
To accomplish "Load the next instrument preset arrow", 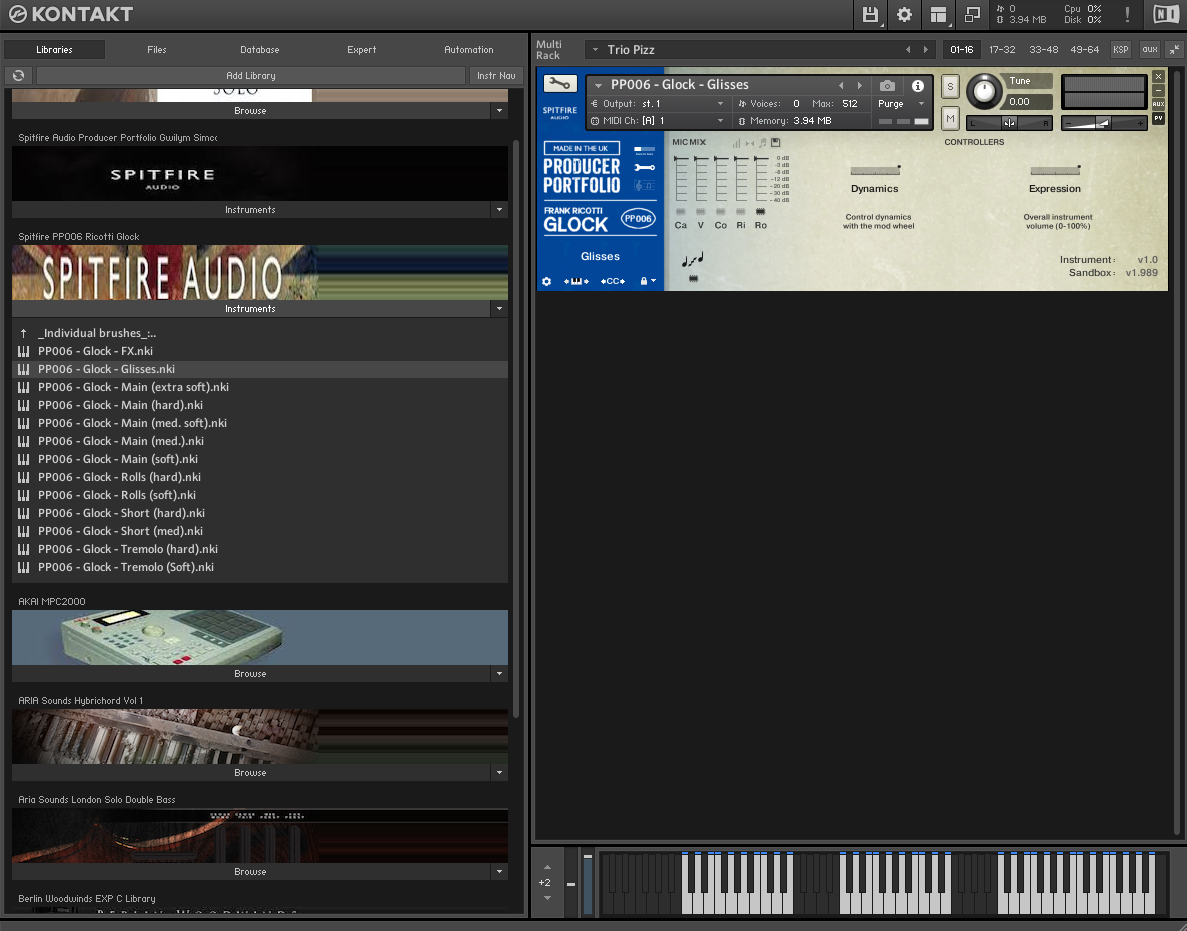I will pyautogui.click(x=859, y=86).
